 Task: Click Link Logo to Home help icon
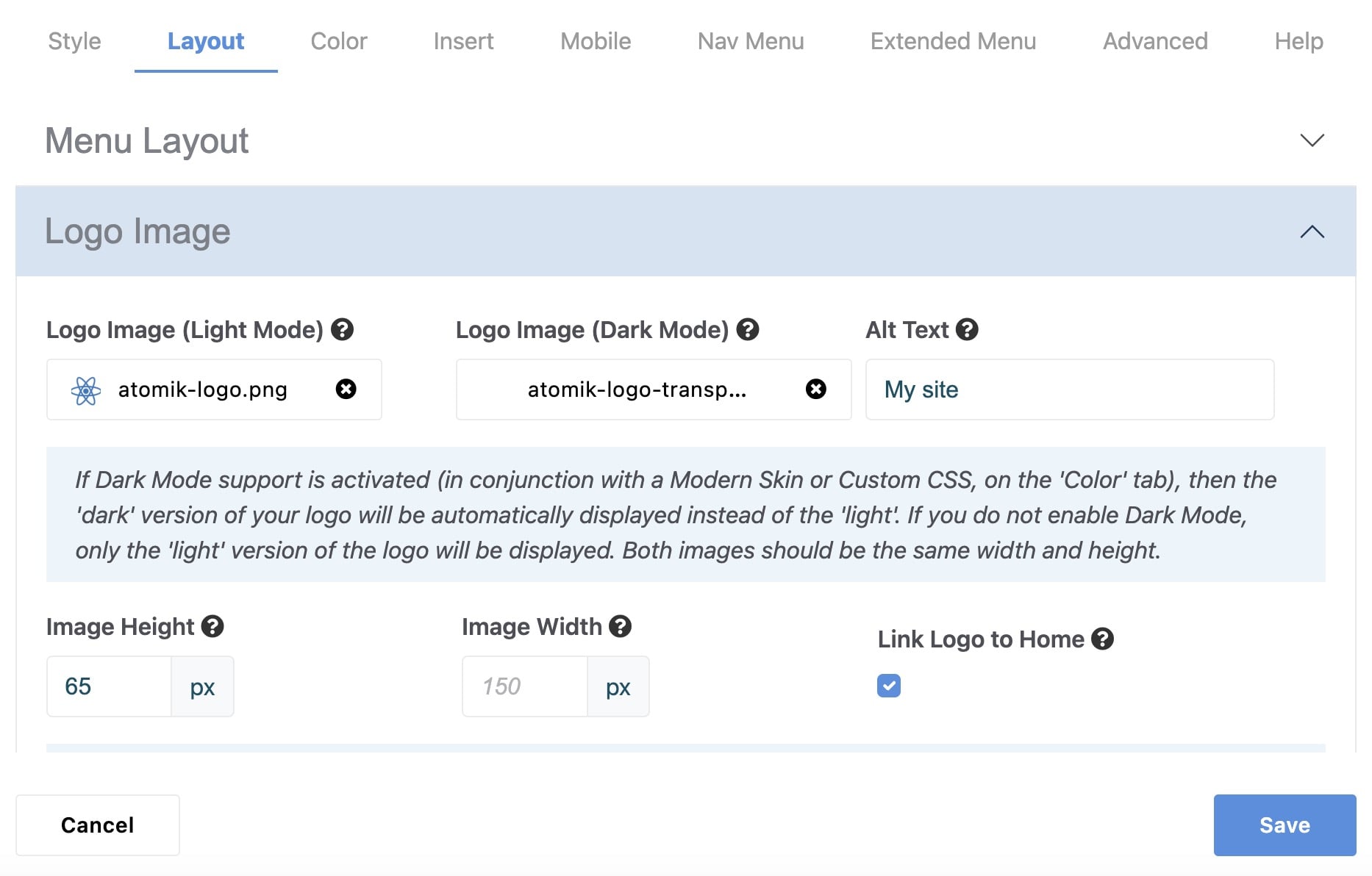(1102, 639)
